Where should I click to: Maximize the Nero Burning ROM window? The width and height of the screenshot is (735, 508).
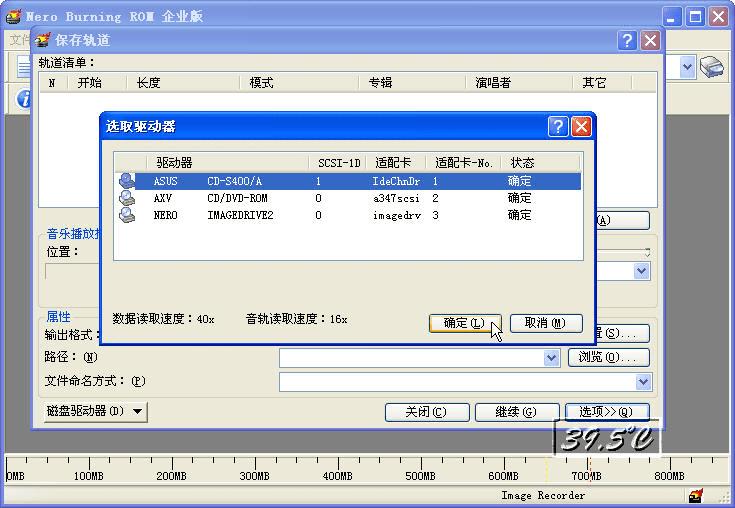pyautogui.click(x=696, y=17)
